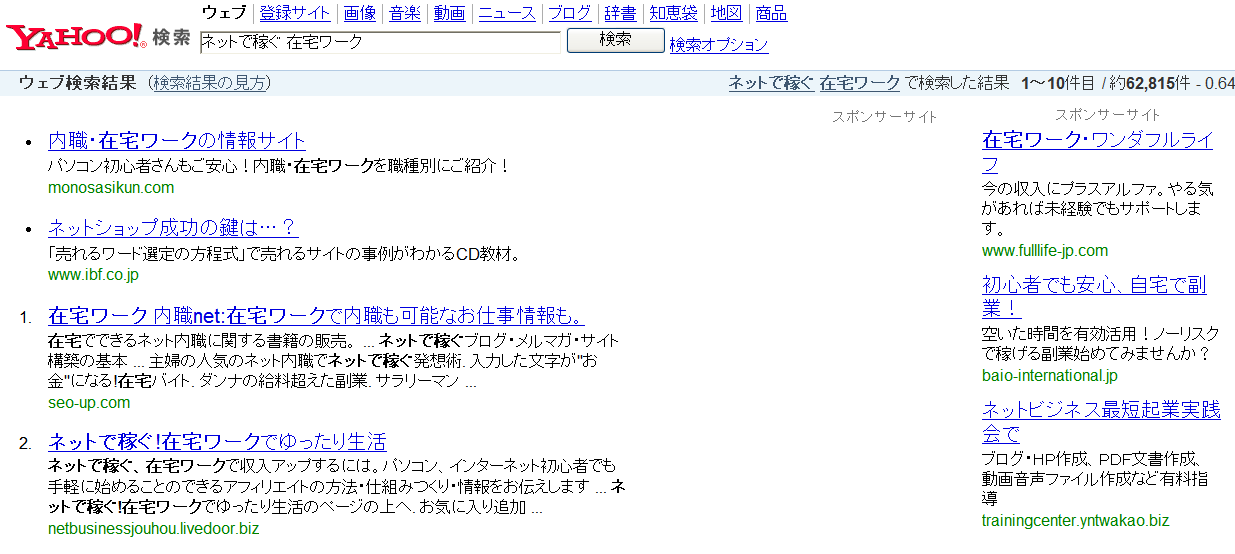Focus the search query input field

[380, 42]
